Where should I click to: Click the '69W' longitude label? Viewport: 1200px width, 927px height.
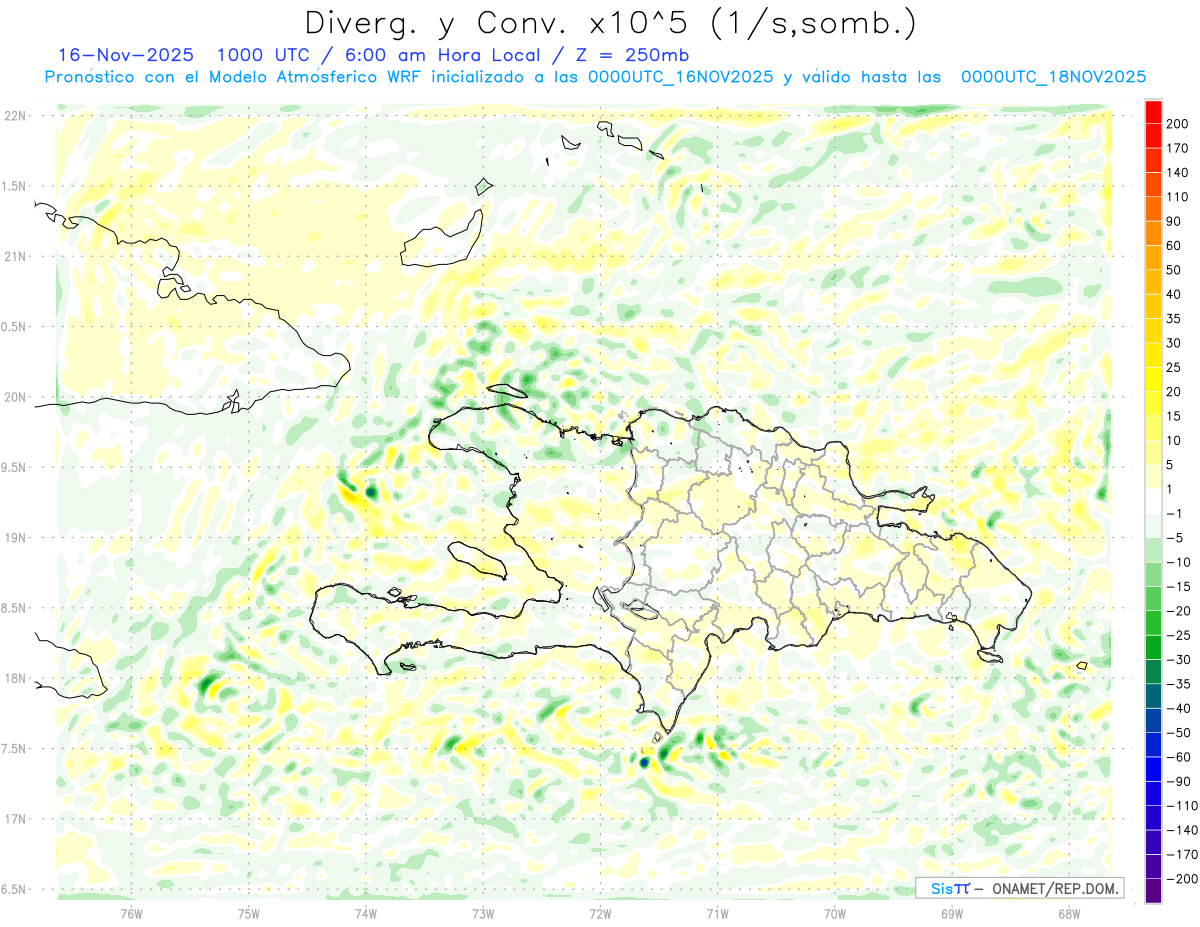[x=951, y=914]
